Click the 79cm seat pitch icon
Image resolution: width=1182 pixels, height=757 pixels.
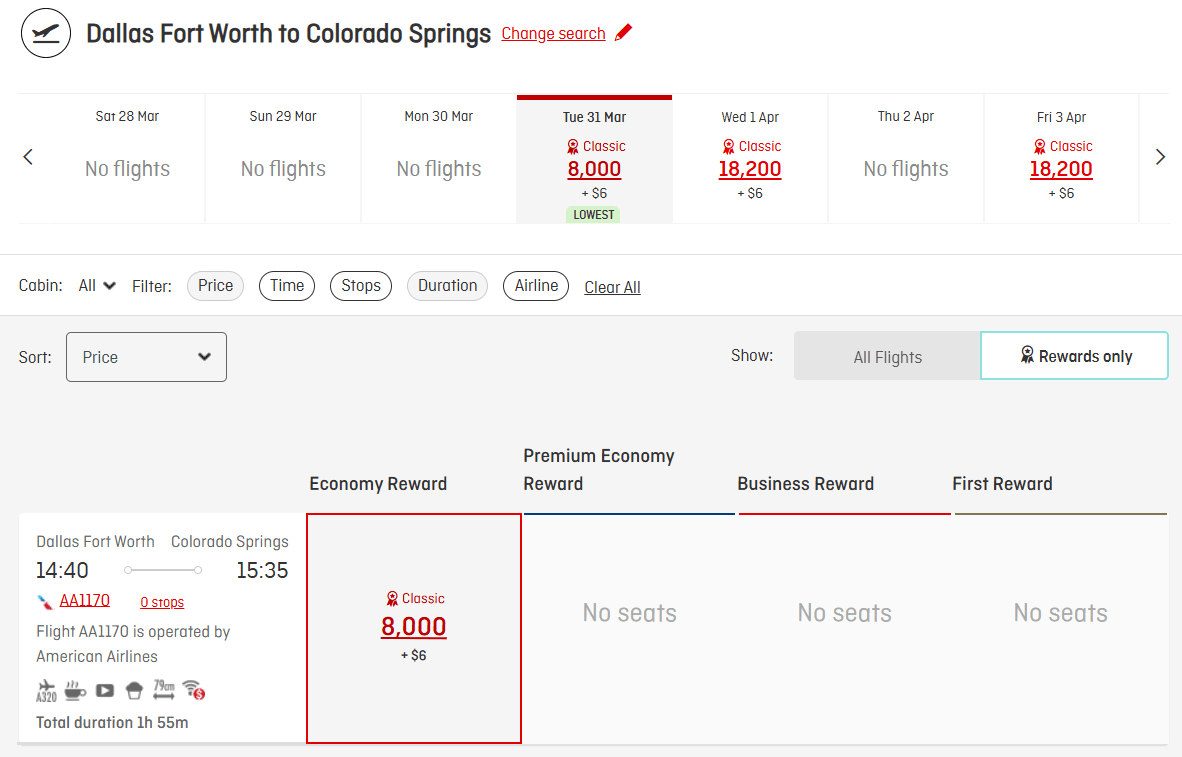click(x=164, y=690)
